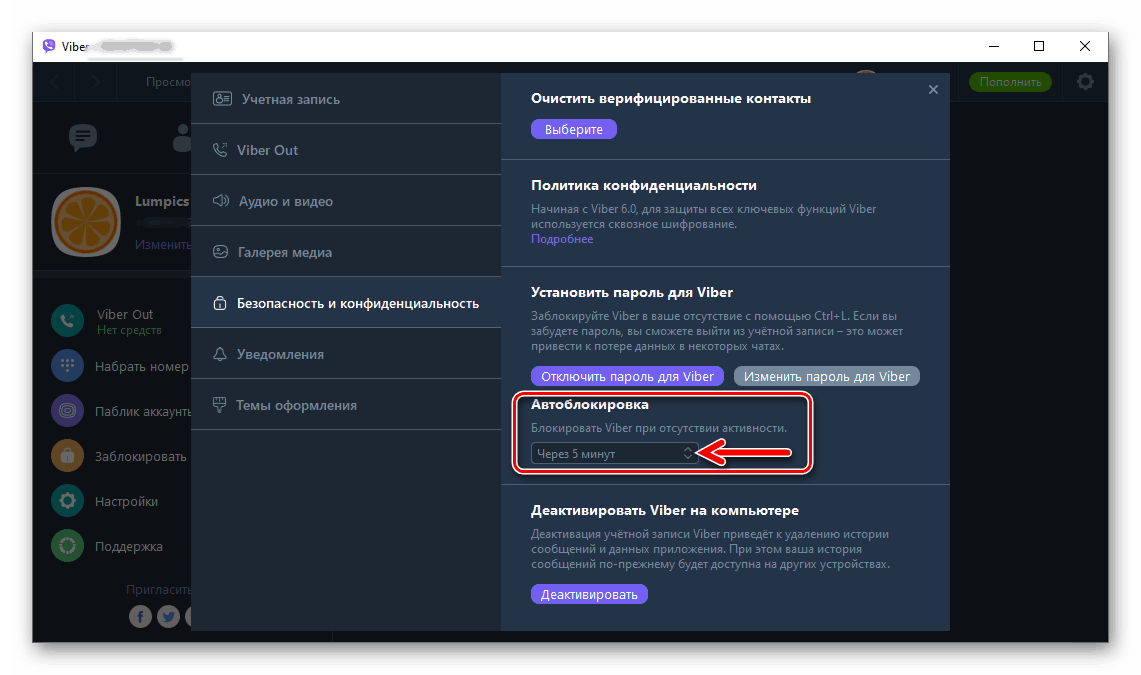This screenshot has width=1141, height=675.
Task: Open the Viber Out settings section
Action: 346,150
